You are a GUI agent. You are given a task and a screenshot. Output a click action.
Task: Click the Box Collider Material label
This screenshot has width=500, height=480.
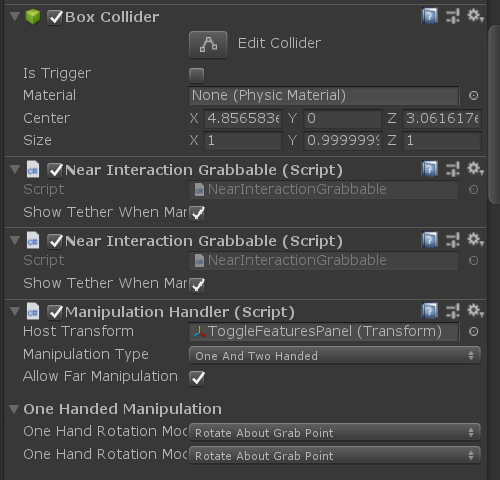tap(49, 95)
